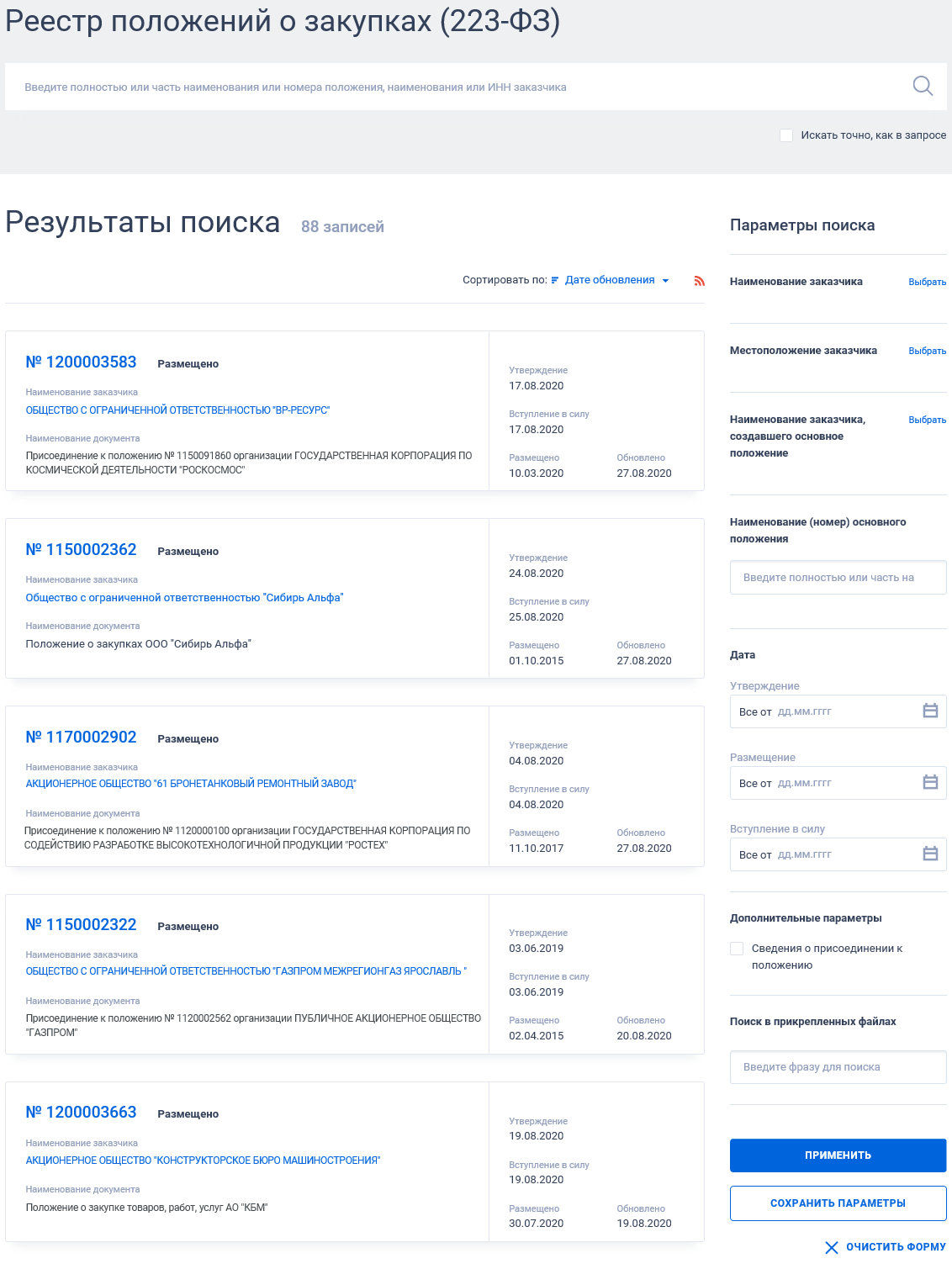
Task: Click approval date 24.08.2020
Action: (x=537, y=574)
